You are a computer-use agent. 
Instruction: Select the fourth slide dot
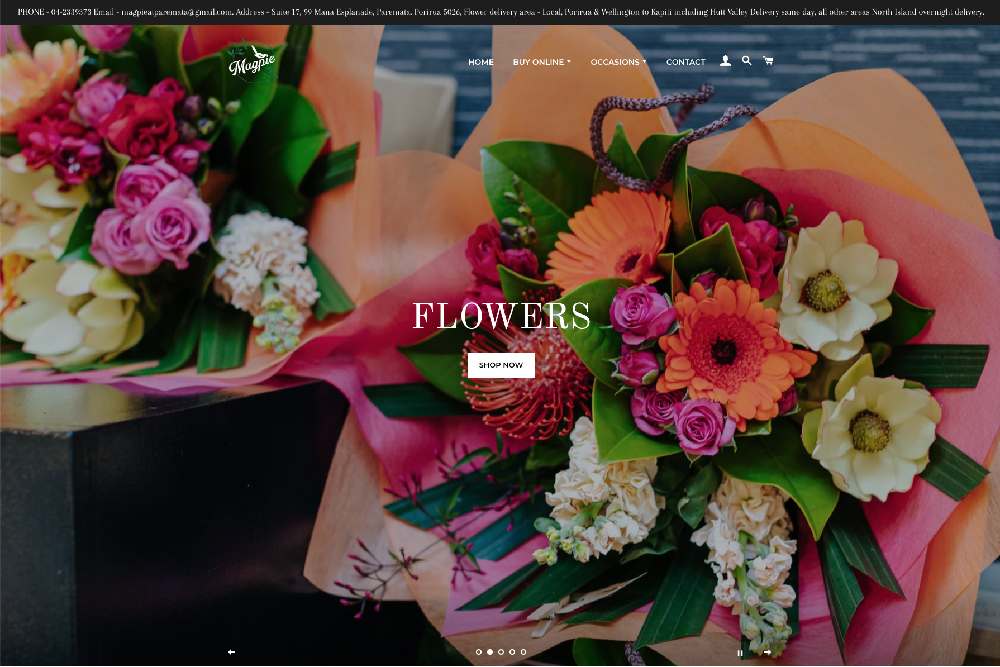512,652
